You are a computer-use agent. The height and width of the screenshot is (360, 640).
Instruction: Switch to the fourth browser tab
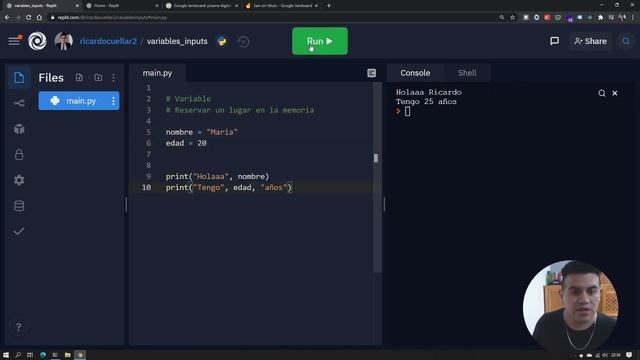[x=282, y=6]
